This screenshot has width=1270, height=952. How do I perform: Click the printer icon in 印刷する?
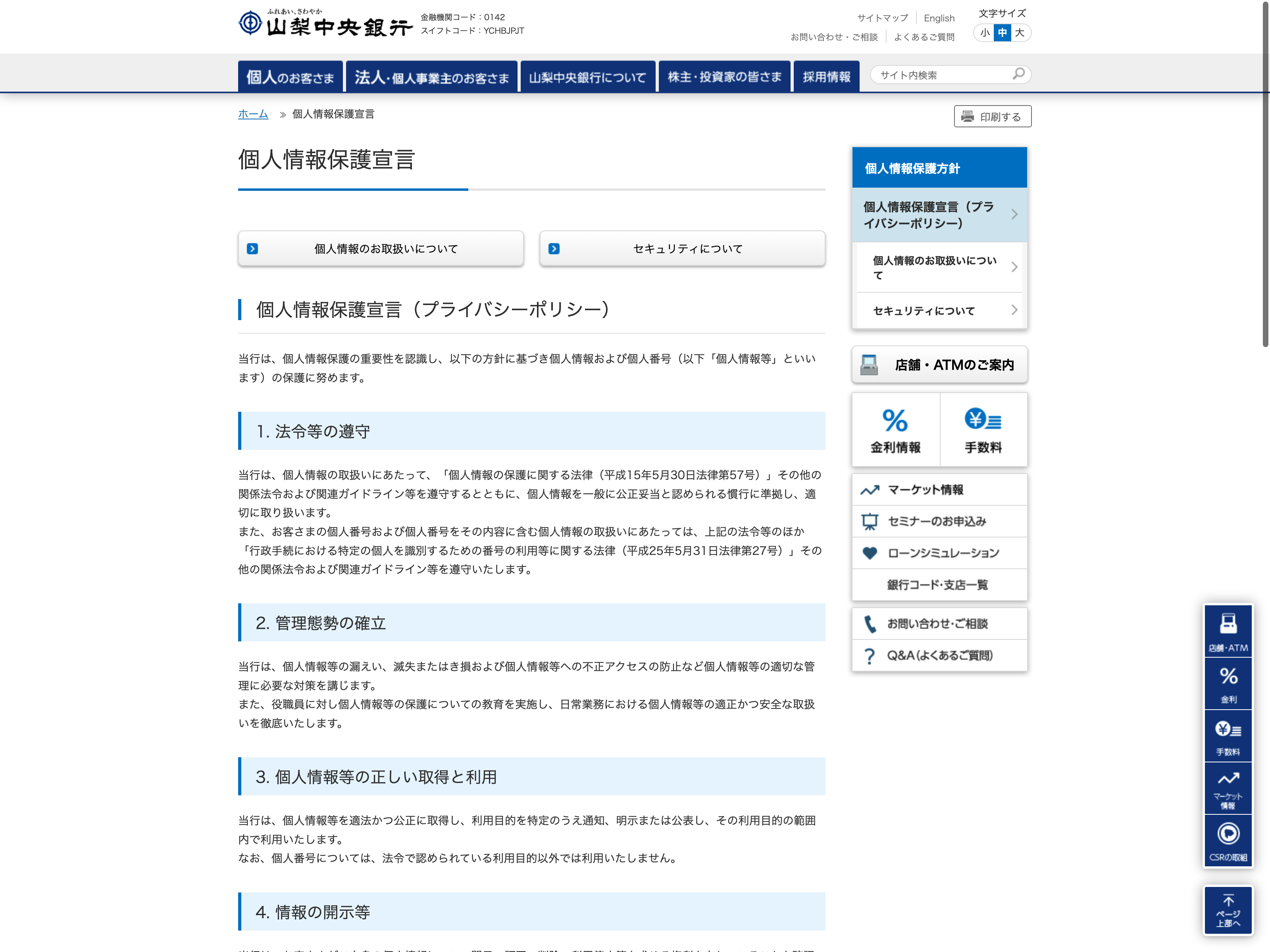968,117
